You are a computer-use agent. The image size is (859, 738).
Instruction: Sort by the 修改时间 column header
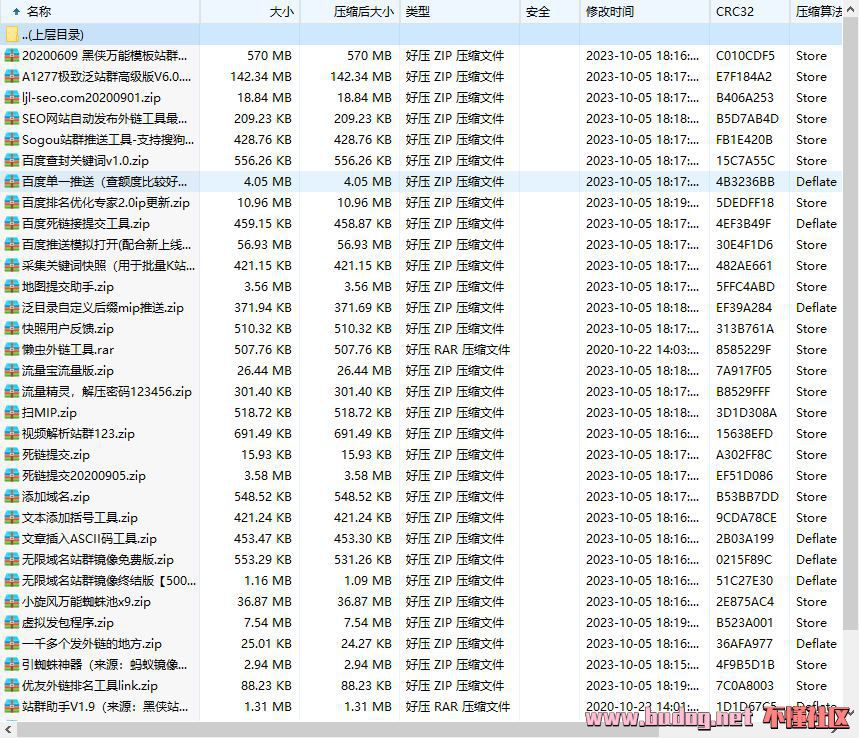[610, 12]
